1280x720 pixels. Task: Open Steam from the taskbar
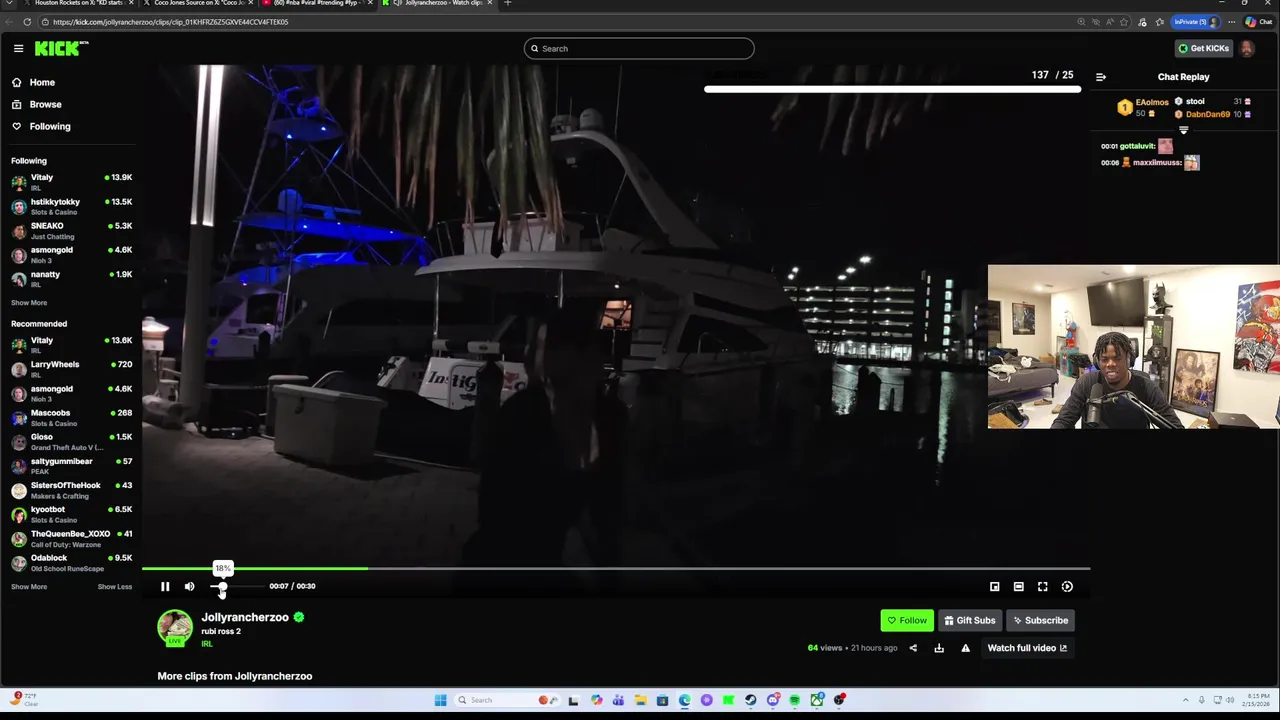tap(751, 700)
